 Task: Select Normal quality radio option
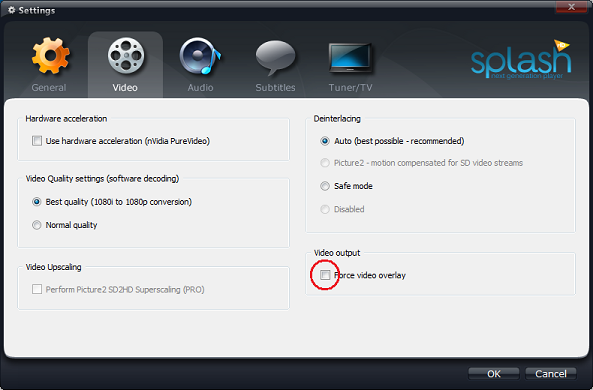pyautogui.click(x=36, y=225)
